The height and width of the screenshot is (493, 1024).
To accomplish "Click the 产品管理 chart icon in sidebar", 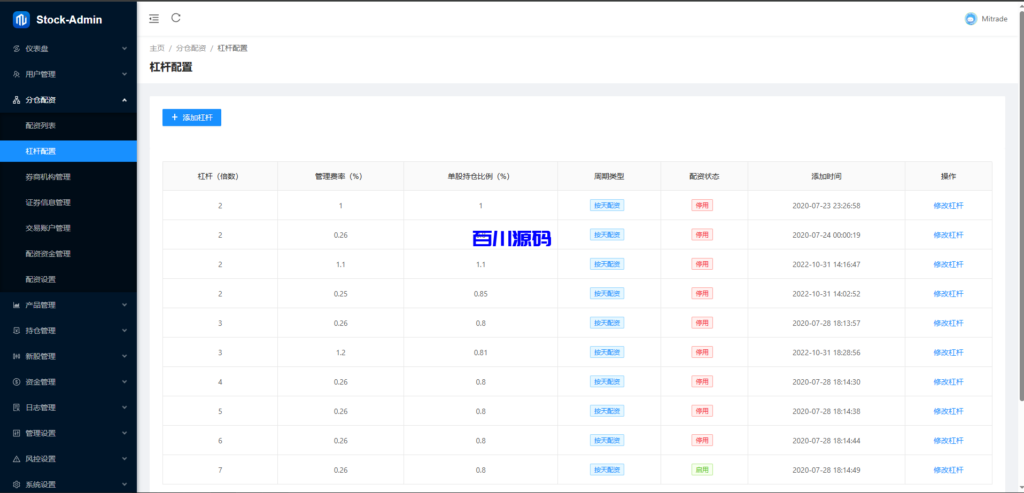I will (x=16, y=305).
